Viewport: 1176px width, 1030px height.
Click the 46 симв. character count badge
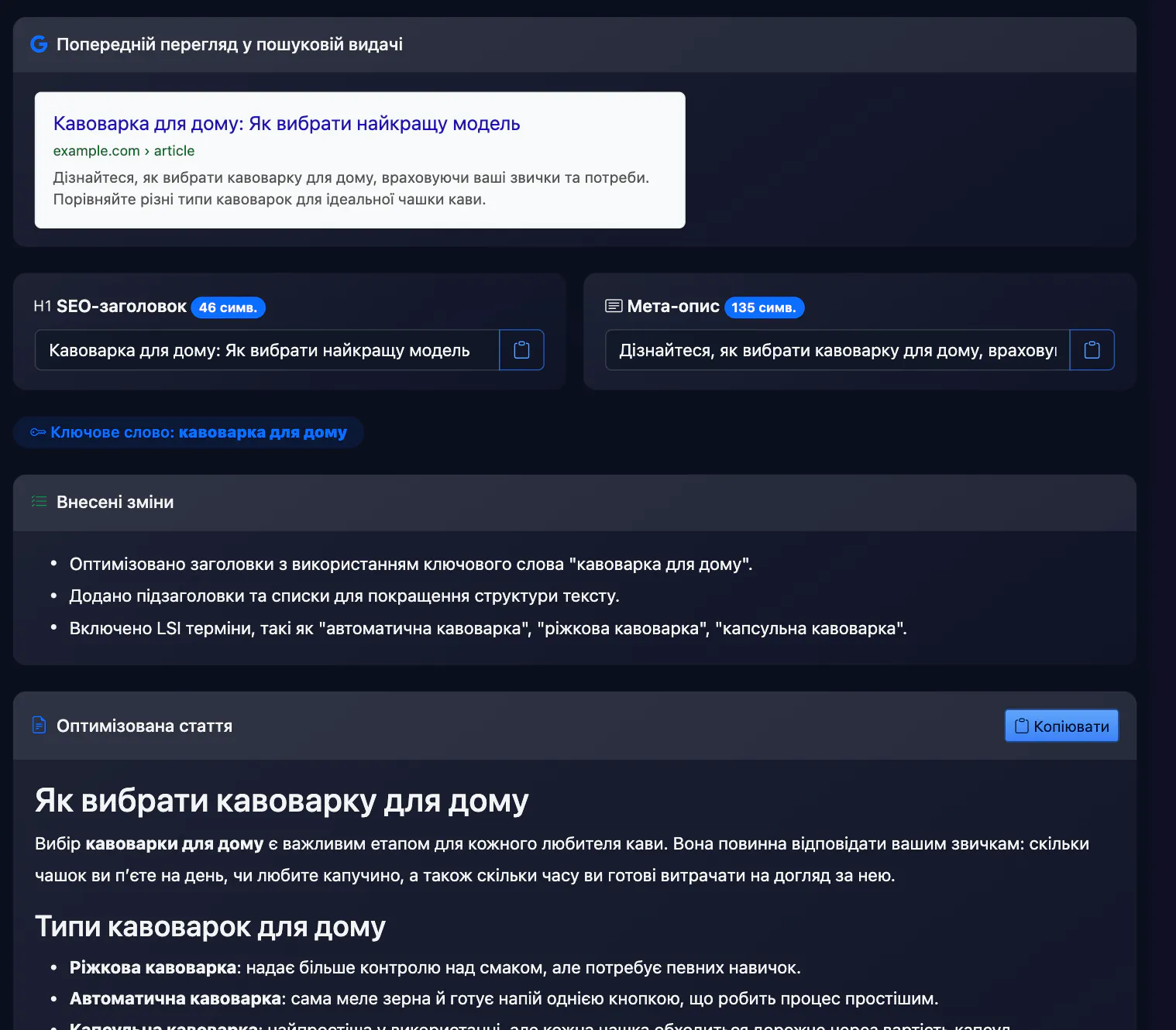coord(228,307)
